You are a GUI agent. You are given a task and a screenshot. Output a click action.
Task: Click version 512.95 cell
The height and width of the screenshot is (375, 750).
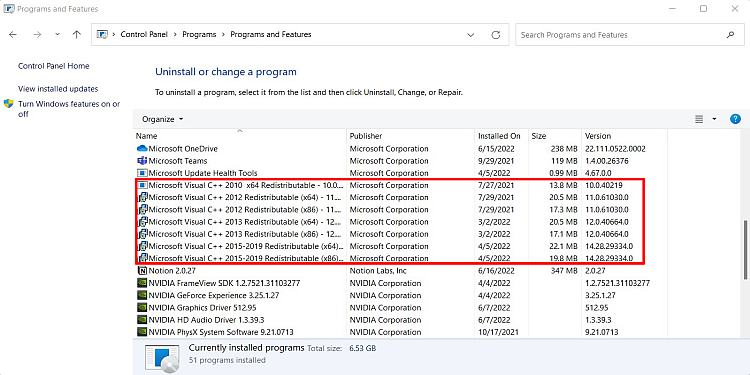[596, 308]
